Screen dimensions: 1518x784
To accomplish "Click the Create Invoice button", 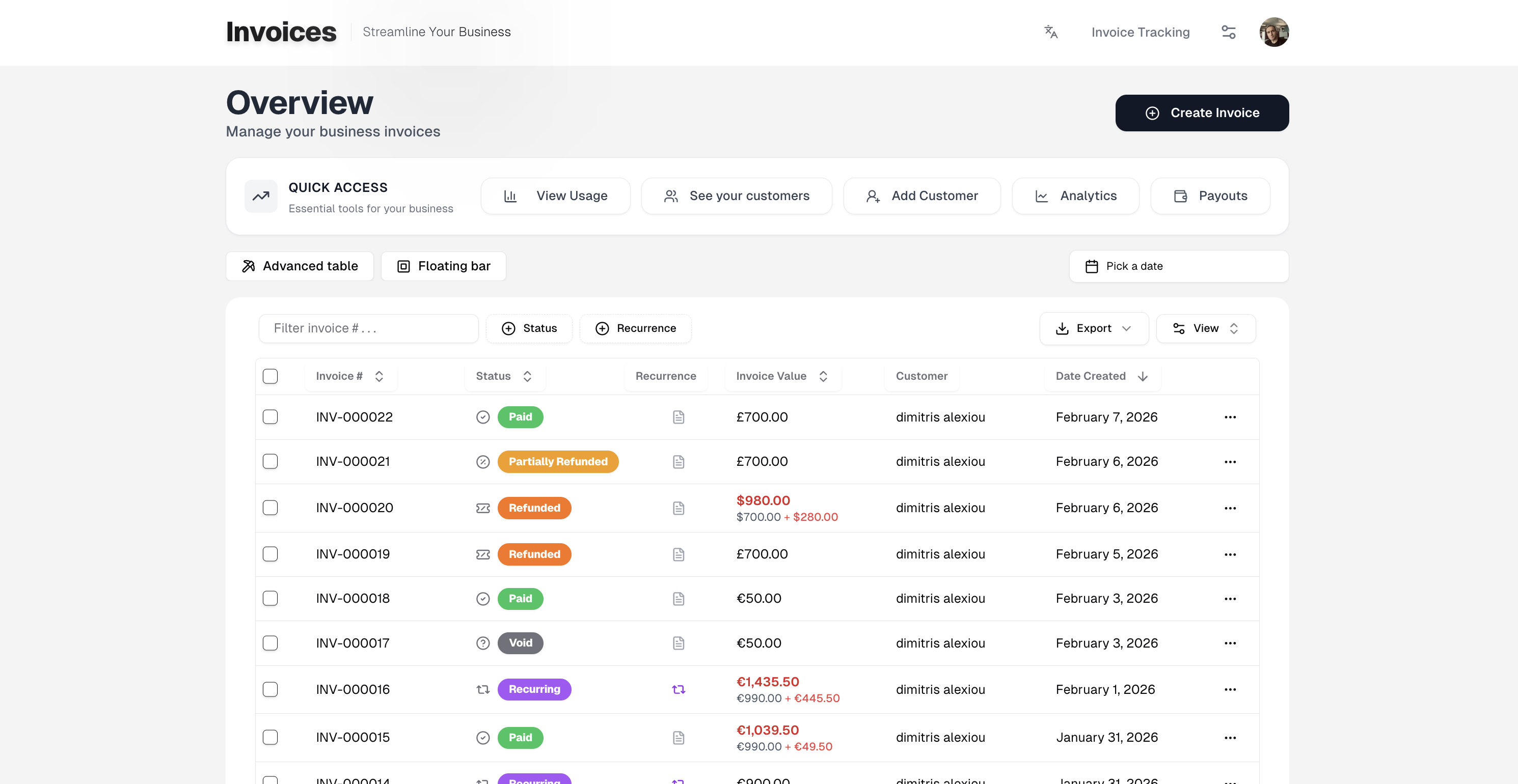I will [x=1202, y=113].
